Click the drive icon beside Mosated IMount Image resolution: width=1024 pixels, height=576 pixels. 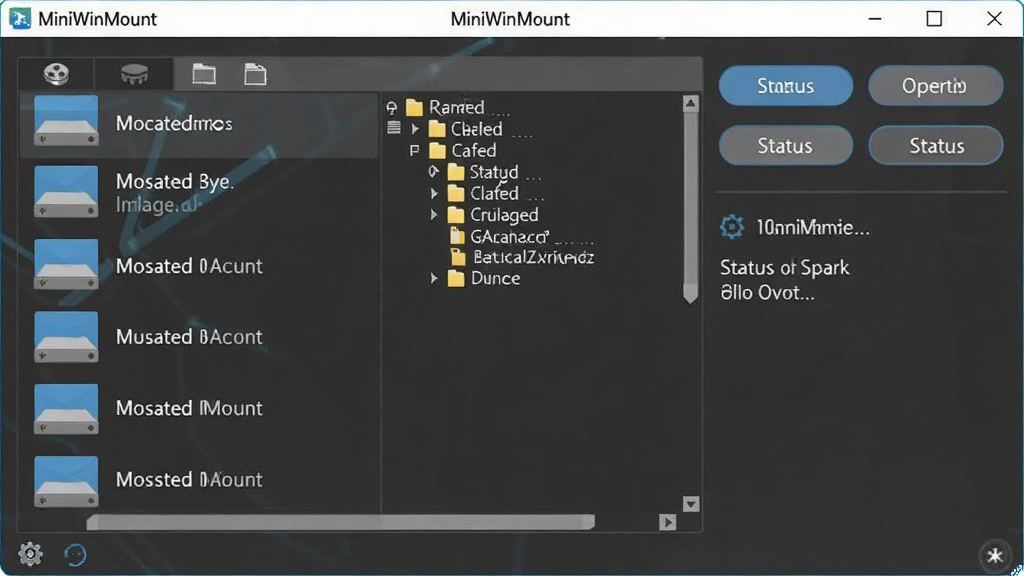tap(66, 409)
